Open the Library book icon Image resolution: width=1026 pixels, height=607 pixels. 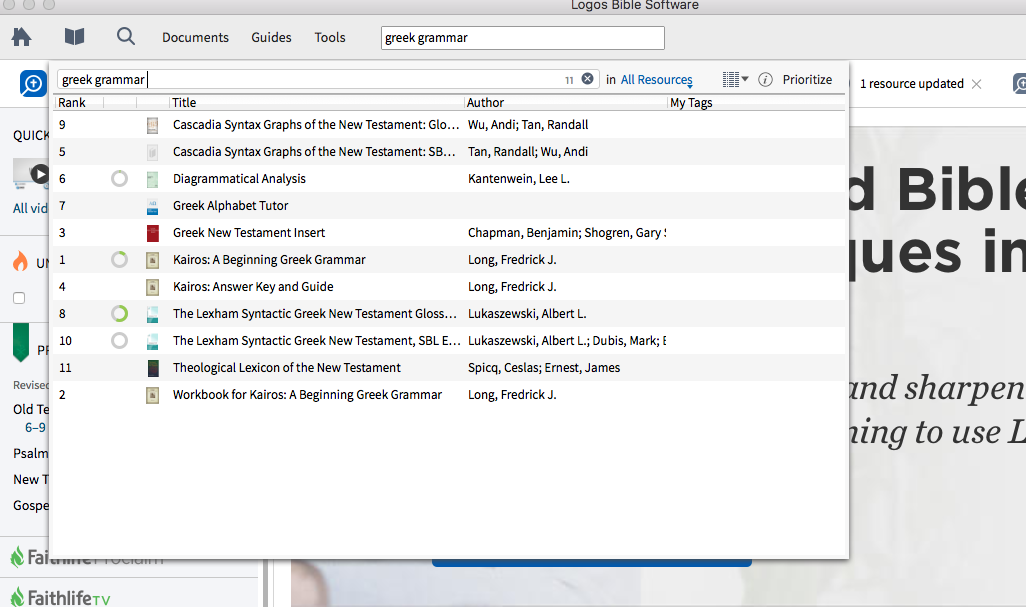click(x=75, y=37)
